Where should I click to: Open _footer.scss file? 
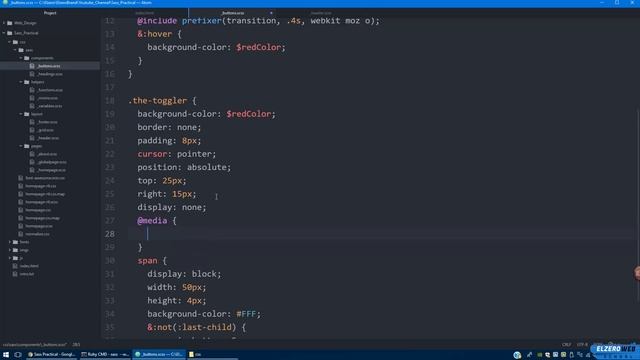(x=47, y=122)
